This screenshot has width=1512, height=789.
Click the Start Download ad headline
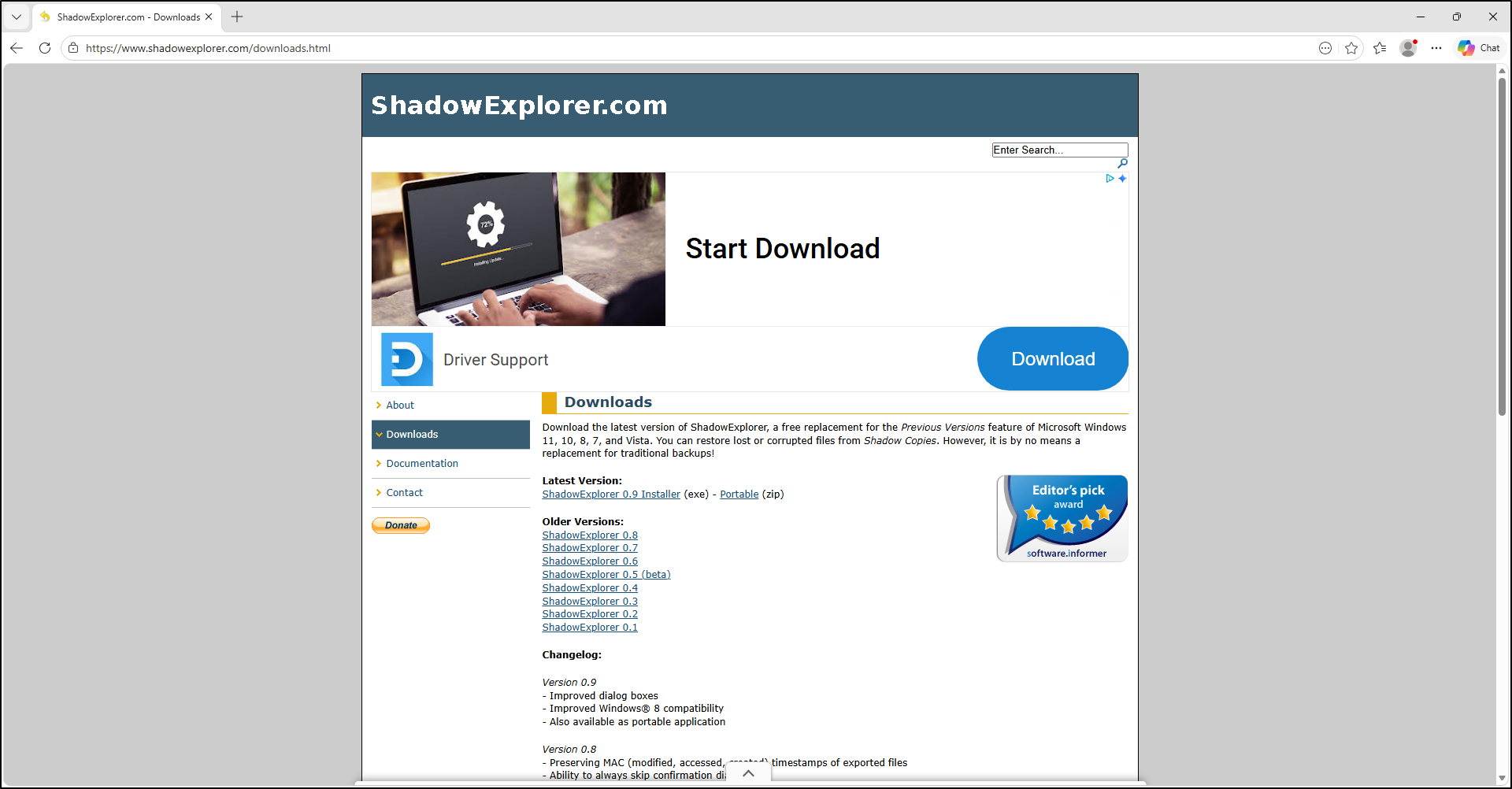[x=783, y=249]
